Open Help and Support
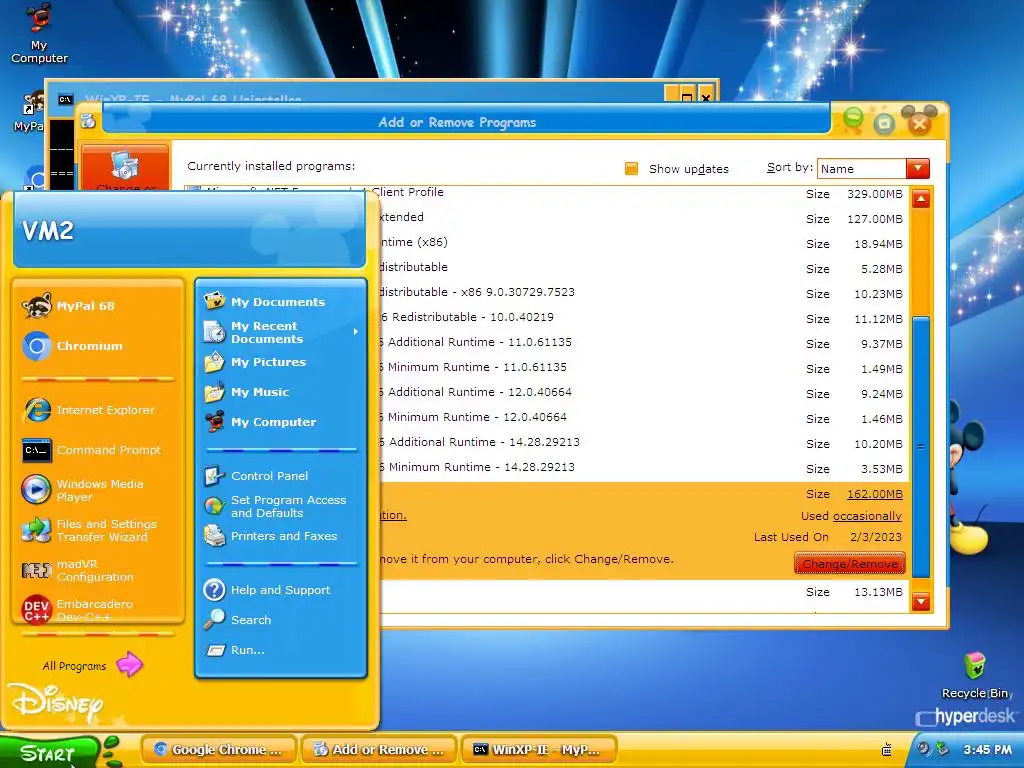Image resolution: width=1024 pixels, height=768 pixels. [281, 590]
